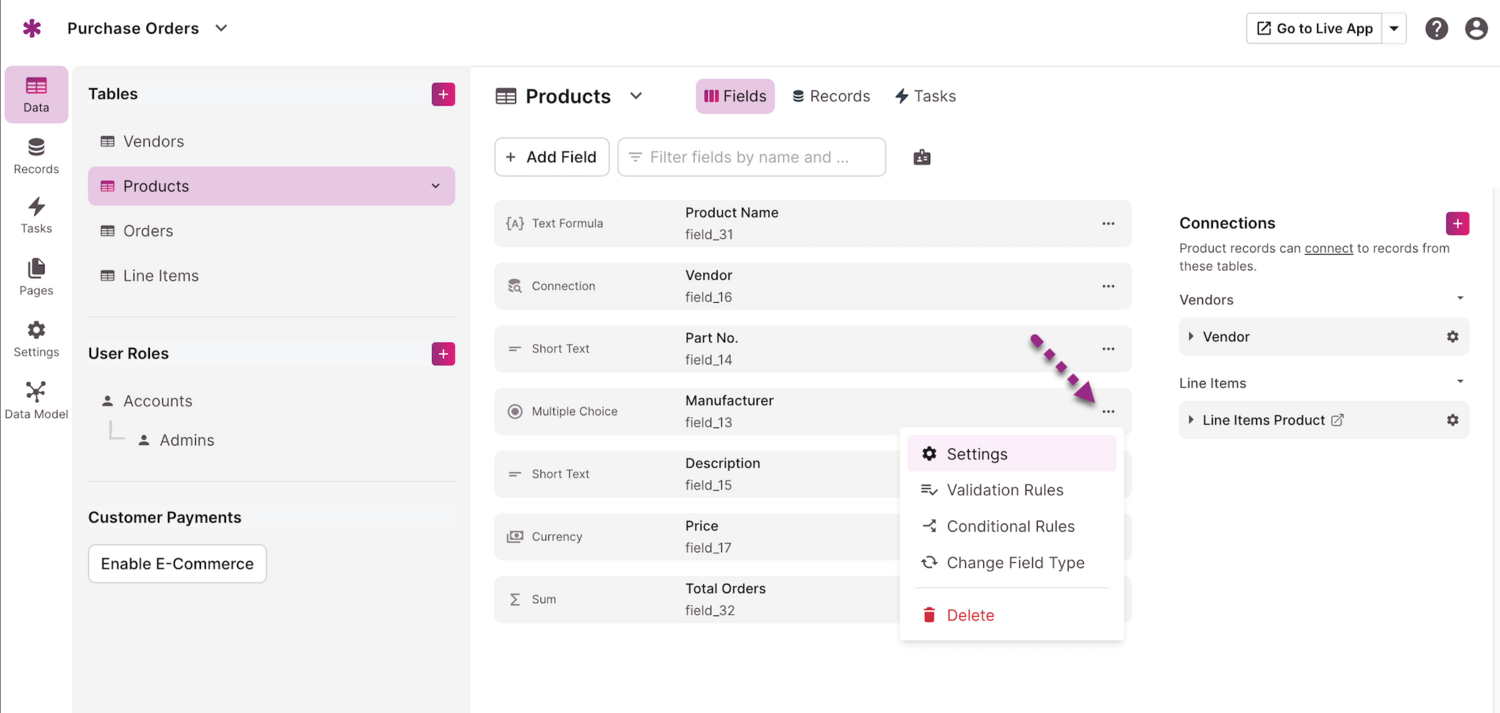Screen dimensions: 1500x713
Task: Expand the Line Items Product connection
Action: (x=1191, y=420)
